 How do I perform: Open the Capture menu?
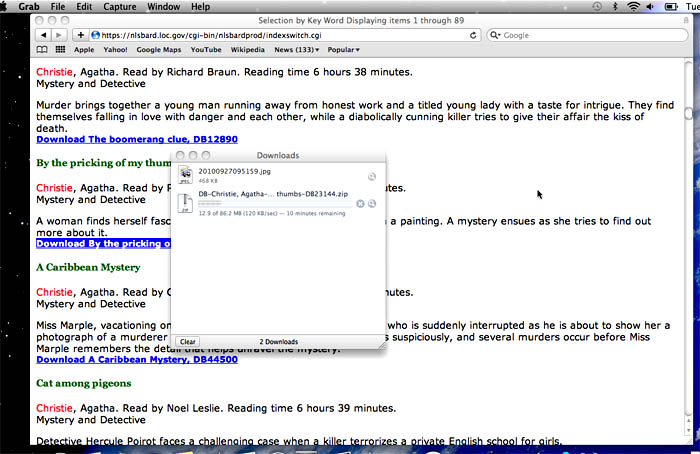click(x=120, y=6)
